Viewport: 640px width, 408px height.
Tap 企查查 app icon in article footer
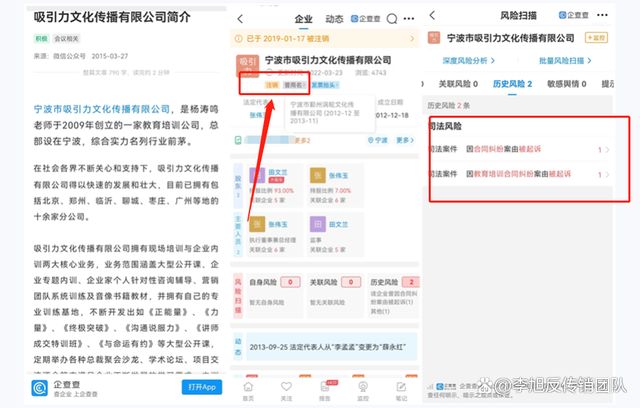click(40, 388)
